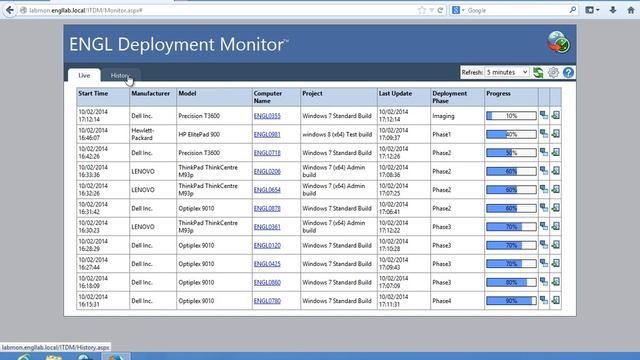Click the green document icon for ENGL0981

[x=556, y=134]
